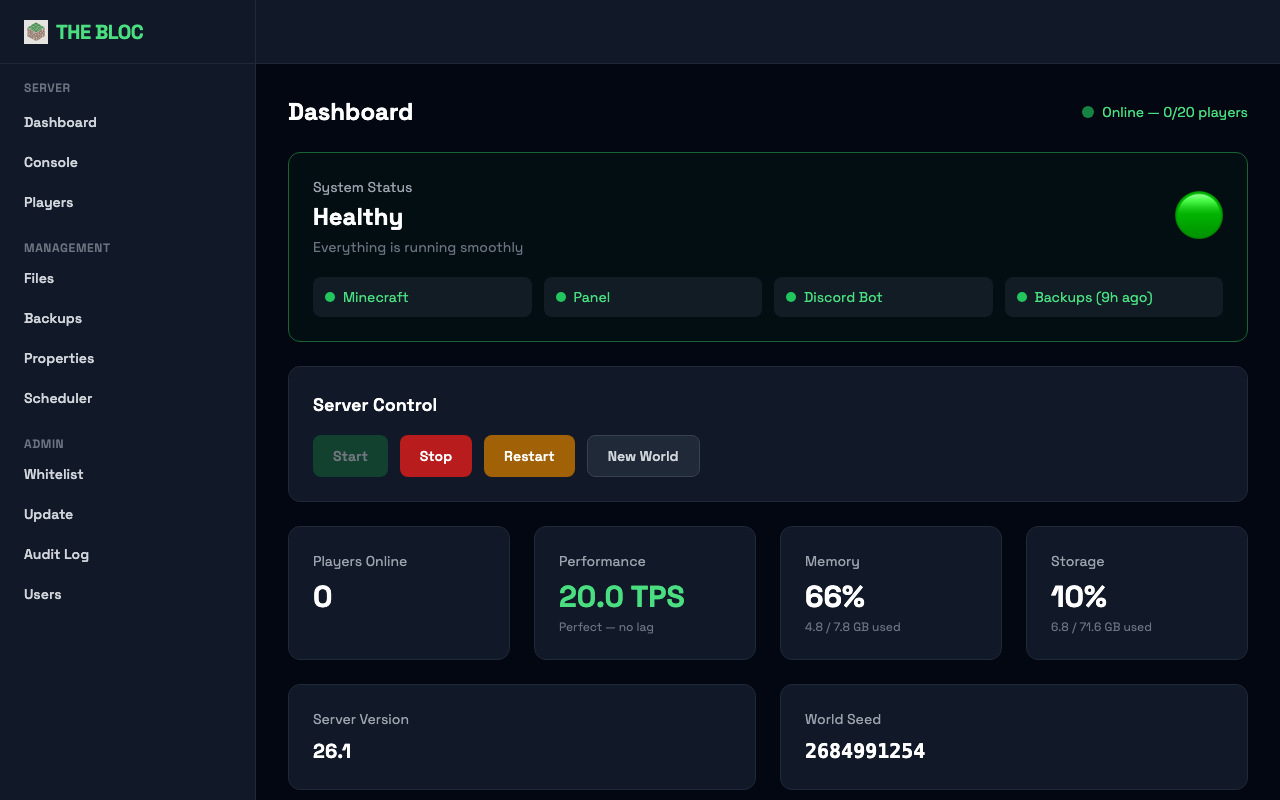
Task: Open the Files manager
Action: 39,278
